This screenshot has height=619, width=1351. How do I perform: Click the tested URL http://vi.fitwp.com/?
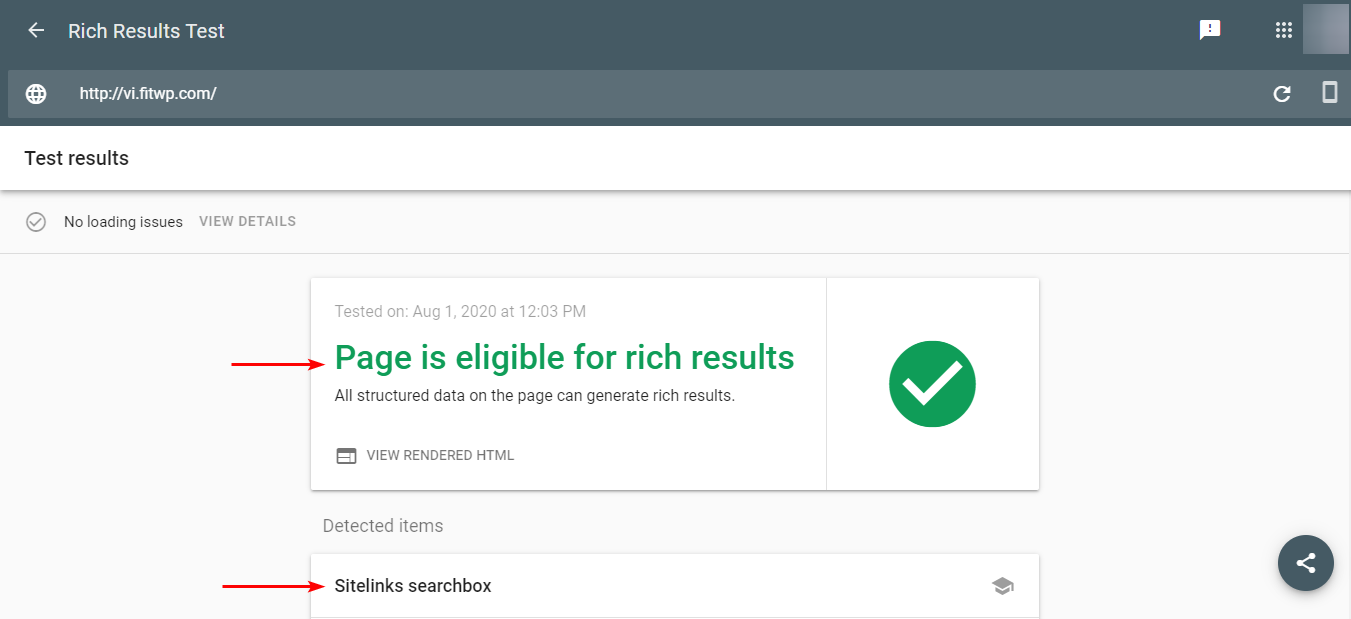148,93
